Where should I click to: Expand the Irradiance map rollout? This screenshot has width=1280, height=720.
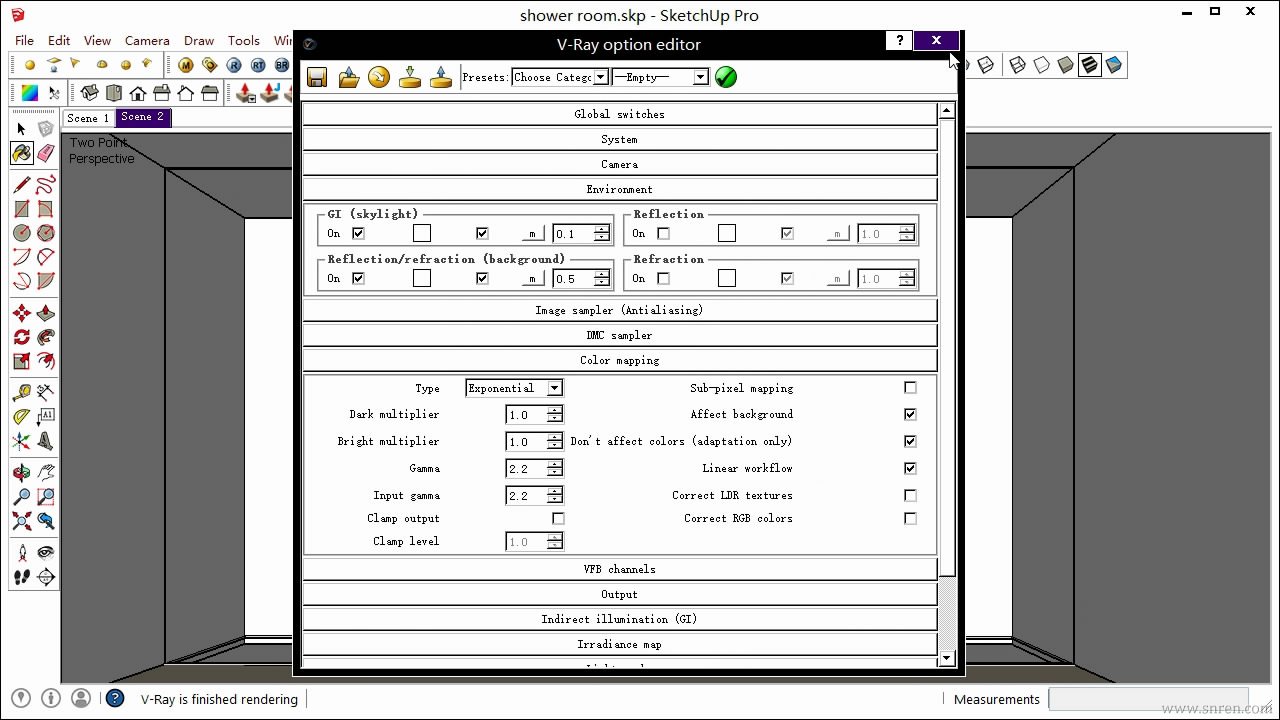coord(619,644)
